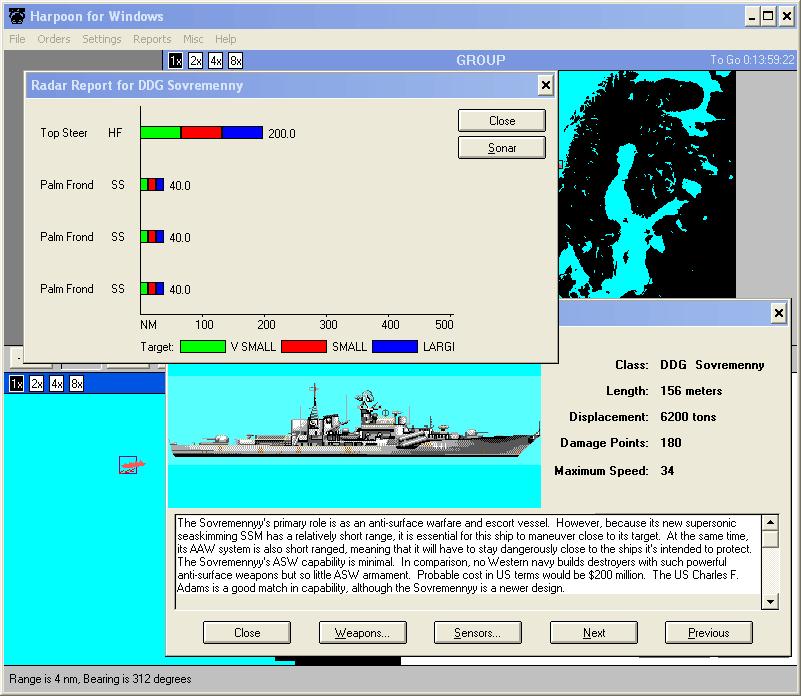801x696 pixels.
Task: Click the Harpoon app icon in the title bar
Action: (17, 16)
